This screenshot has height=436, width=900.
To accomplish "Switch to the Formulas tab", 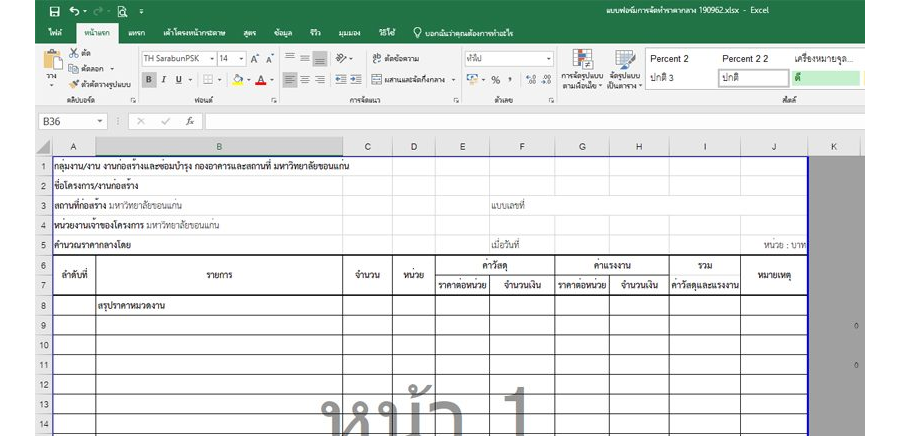I will 250,33.
